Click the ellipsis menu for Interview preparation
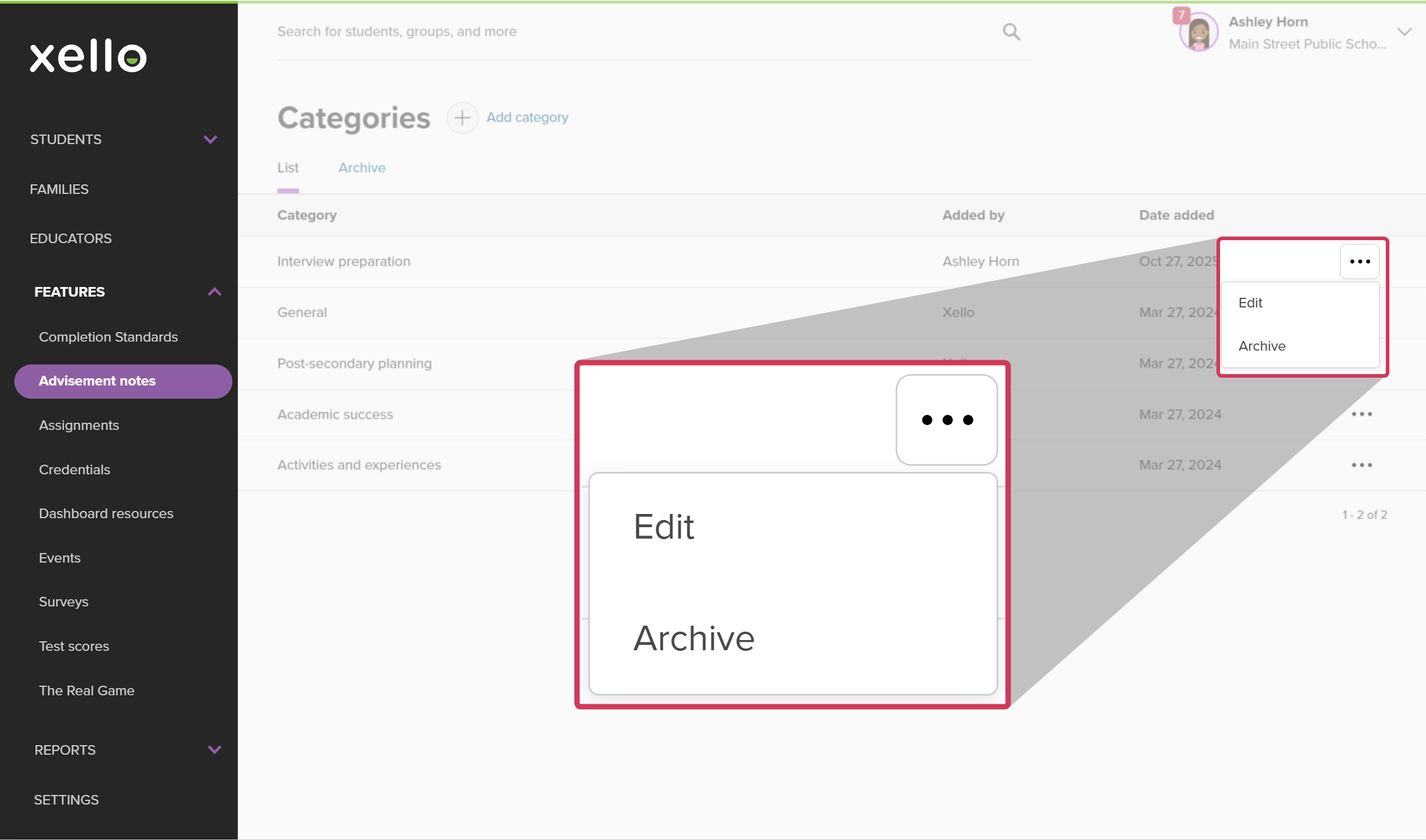The image size is (1426, 840). coord(1359,261)
